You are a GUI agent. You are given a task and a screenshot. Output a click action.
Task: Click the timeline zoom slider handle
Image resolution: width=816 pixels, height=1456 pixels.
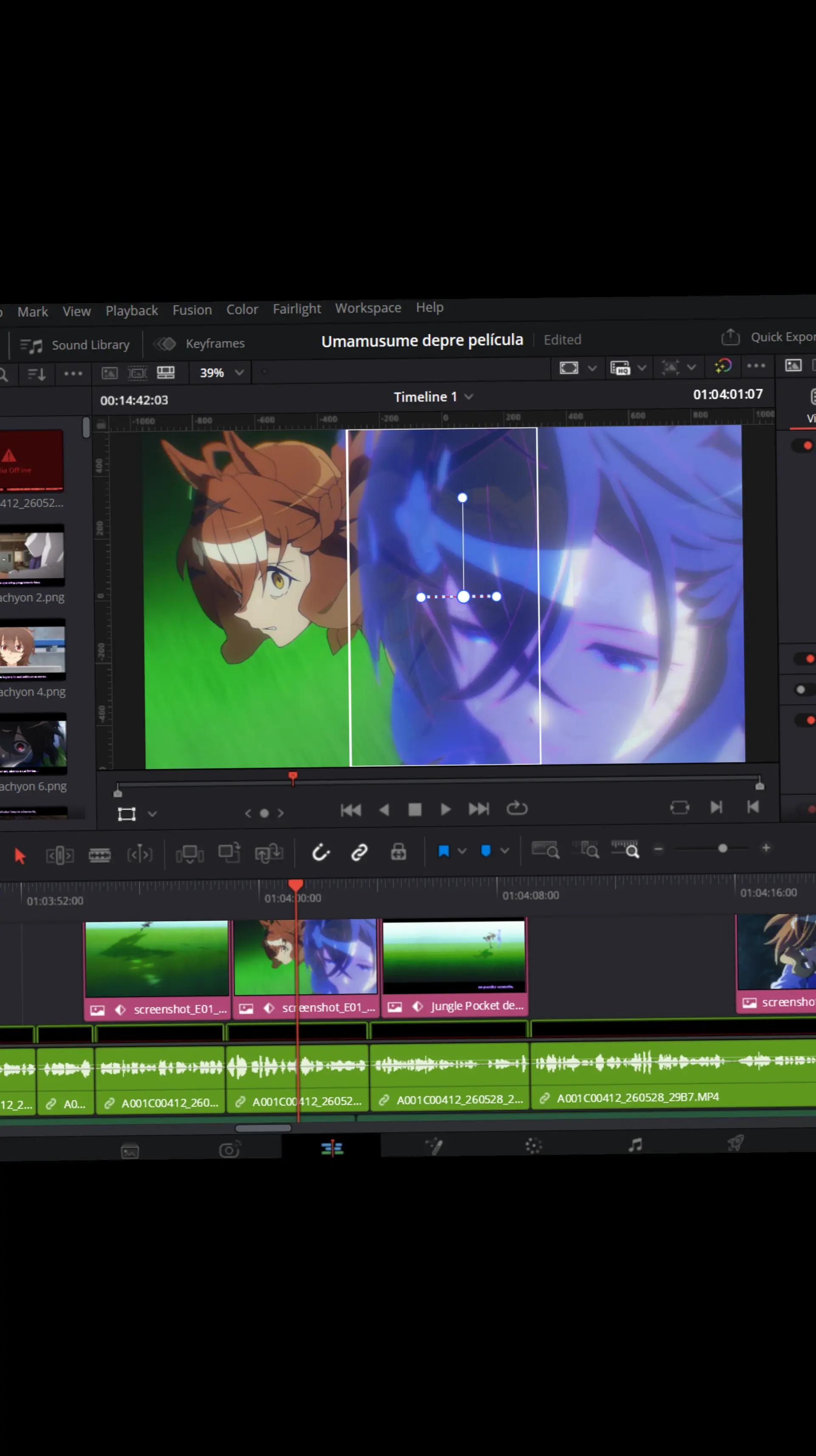(722, 848)
